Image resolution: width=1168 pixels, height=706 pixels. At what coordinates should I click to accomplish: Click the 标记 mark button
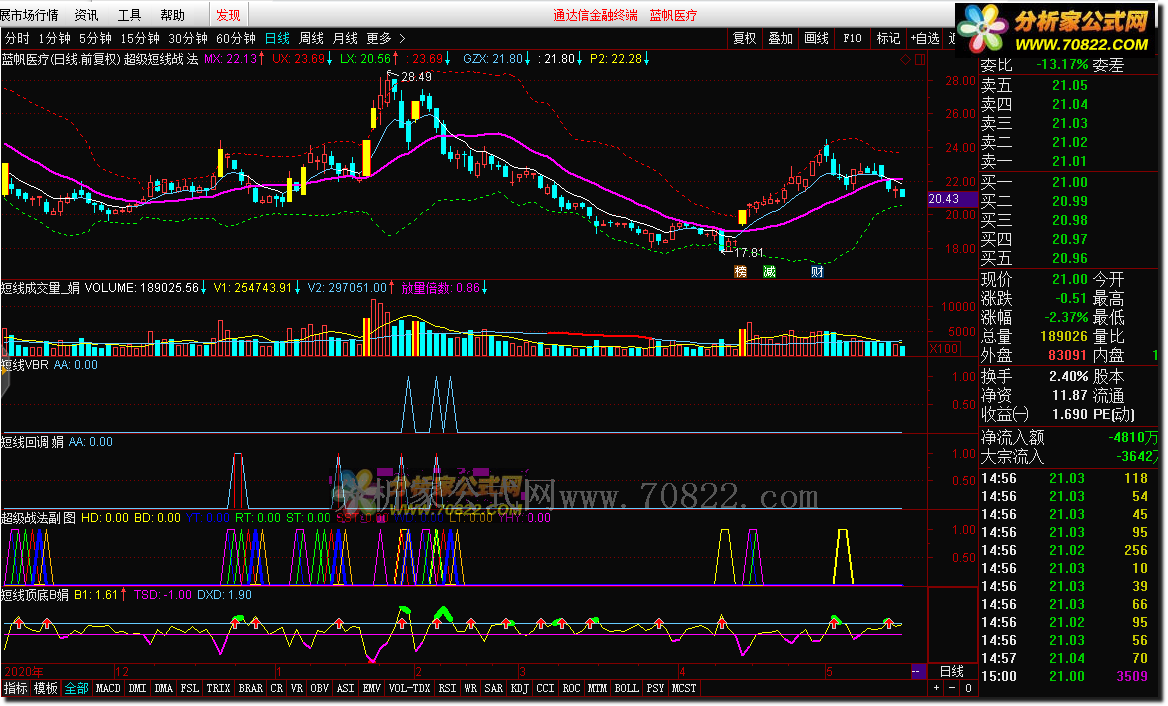(x=888, y=38)
